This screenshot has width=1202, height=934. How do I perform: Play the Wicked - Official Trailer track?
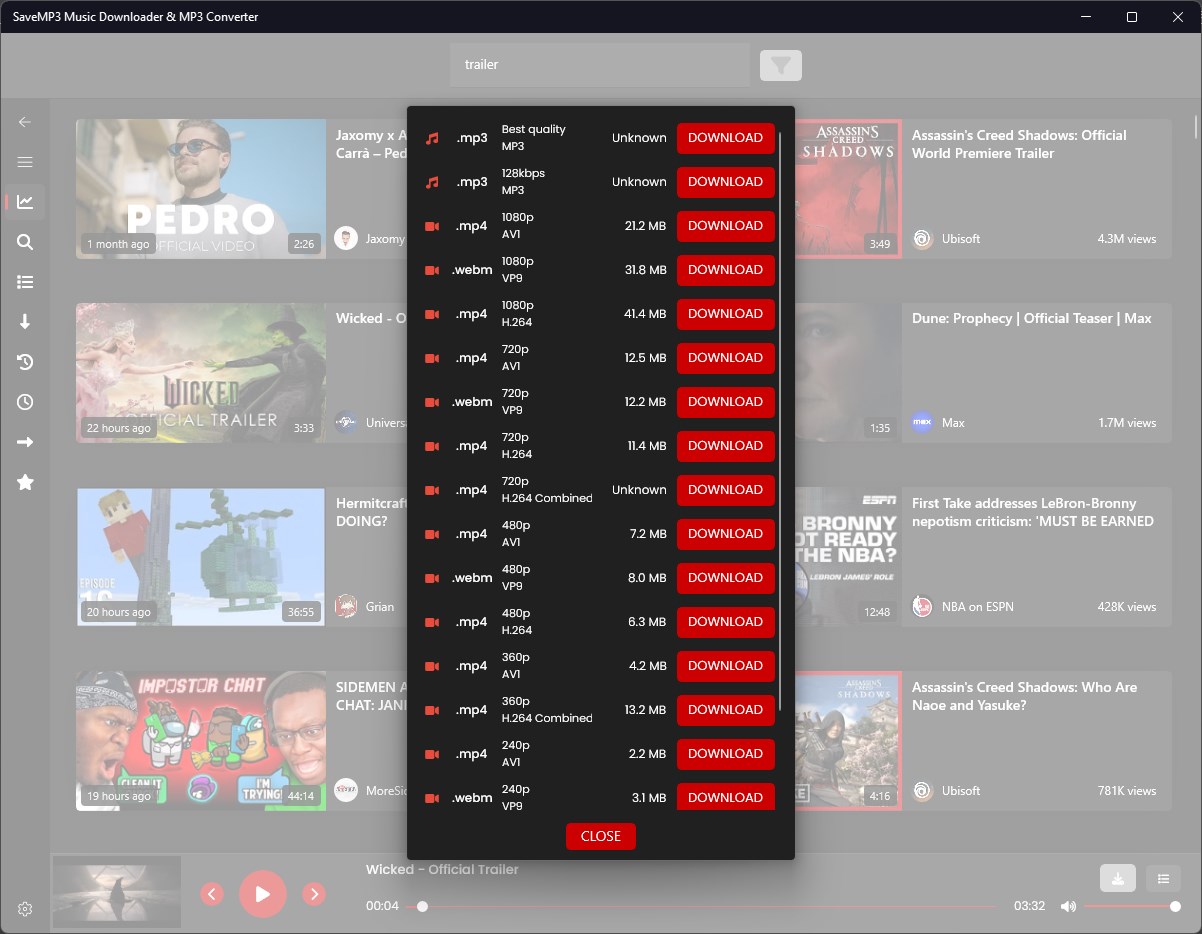[x=263, y=894]
